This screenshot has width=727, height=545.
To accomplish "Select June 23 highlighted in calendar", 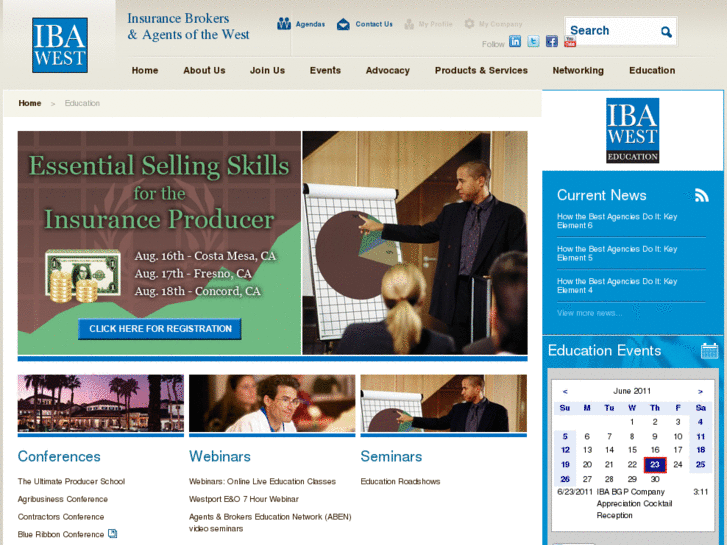I will [x=655, y=465].
